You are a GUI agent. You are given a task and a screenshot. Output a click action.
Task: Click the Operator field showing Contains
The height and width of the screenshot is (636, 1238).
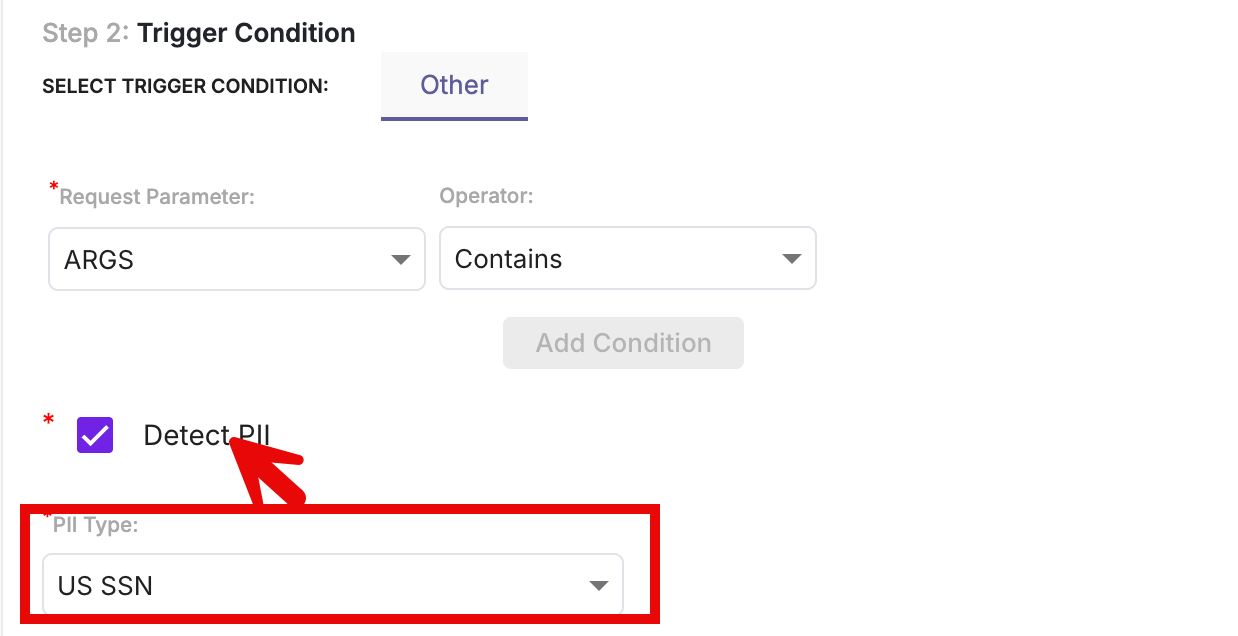tap(627, 258)
